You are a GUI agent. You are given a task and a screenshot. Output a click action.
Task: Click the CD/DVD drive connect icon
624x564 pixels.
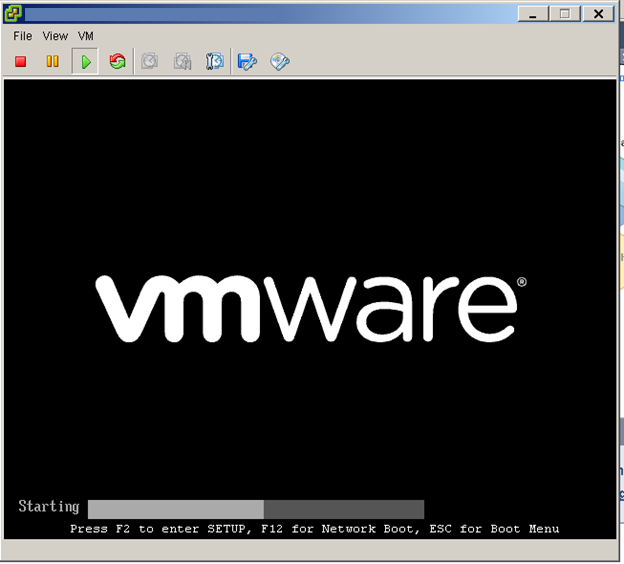(280, 61)
